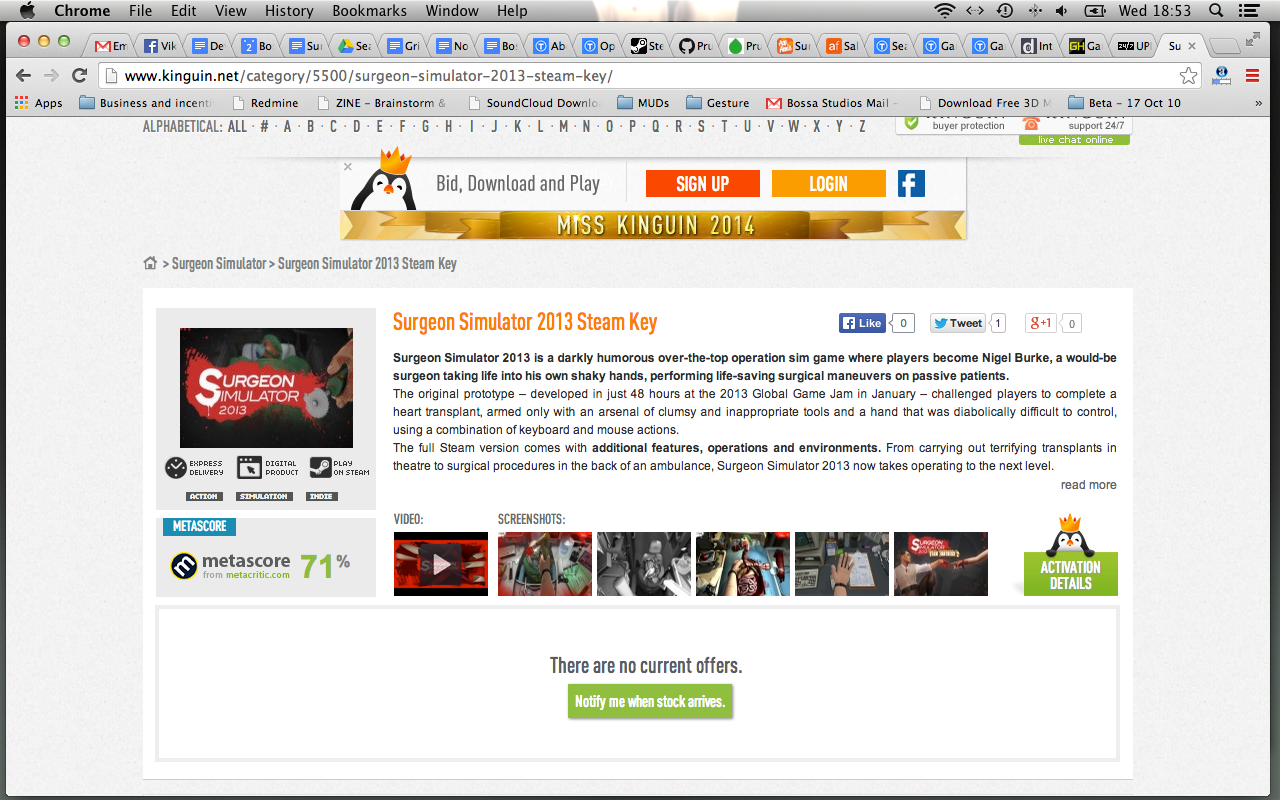Bookmark page with star icon
This screenshot has width=1280, height=800.
1188,76
